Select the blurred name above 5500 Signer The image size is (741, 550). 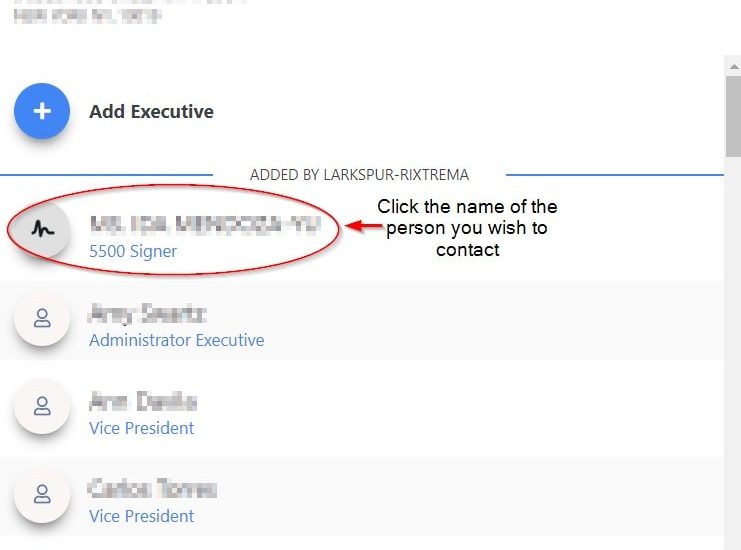tap(204, 226)
